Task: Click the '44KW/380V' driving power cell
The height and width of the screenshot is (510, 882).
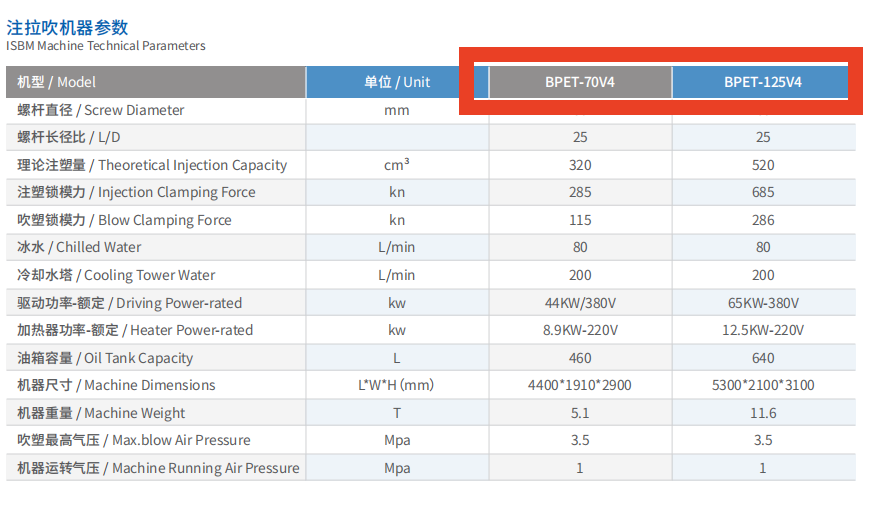Action: (x=580, y=304)
